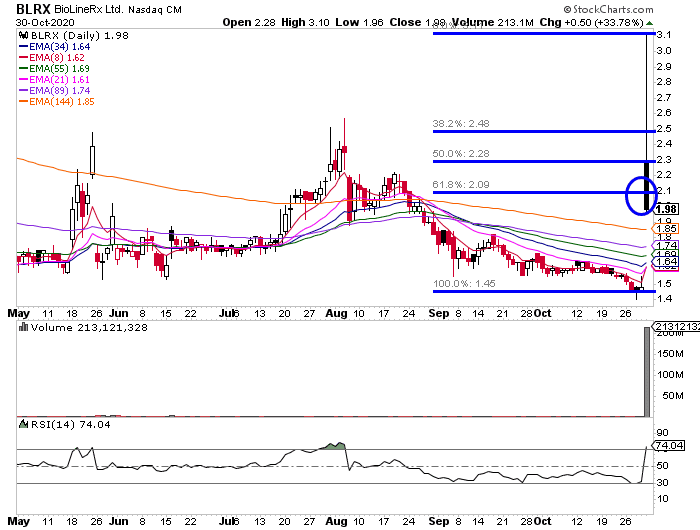
Task: Click the BioLineRx Ltd. company name
Action: tap(89, 9)
